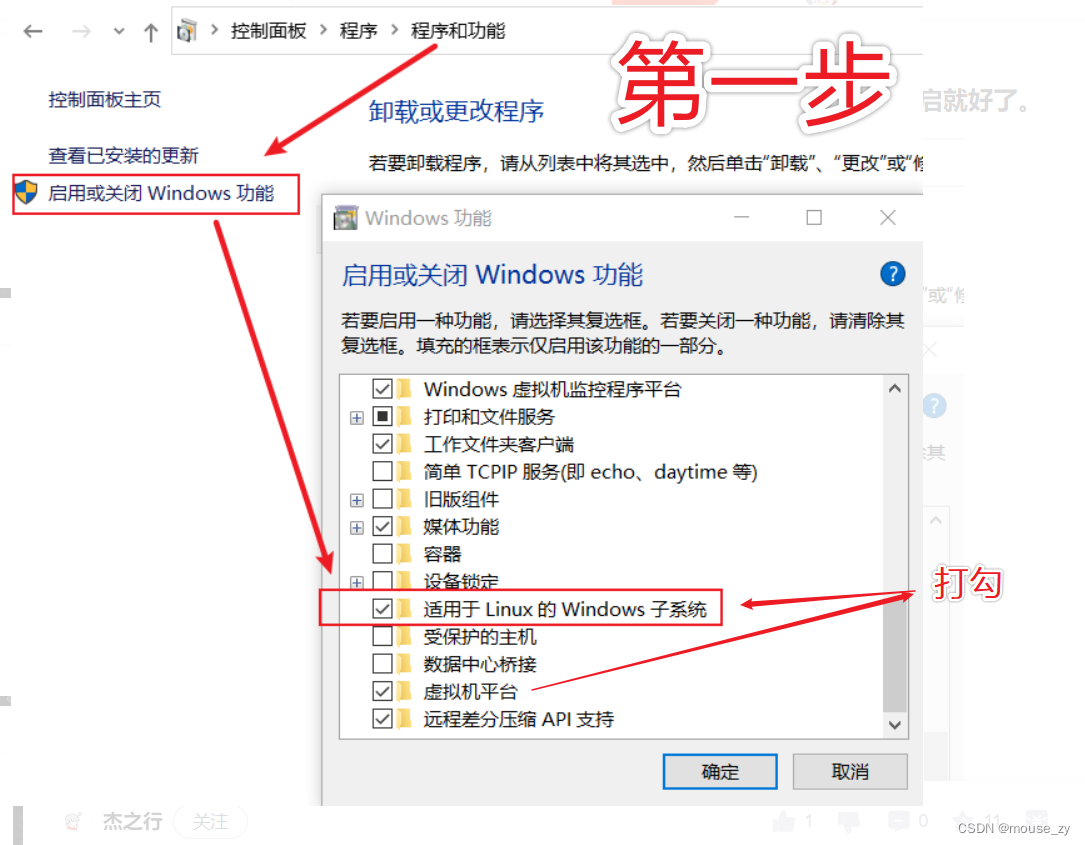Click the thumbs-up like icon
This screenshot has height=845, width=1085.
784,821
